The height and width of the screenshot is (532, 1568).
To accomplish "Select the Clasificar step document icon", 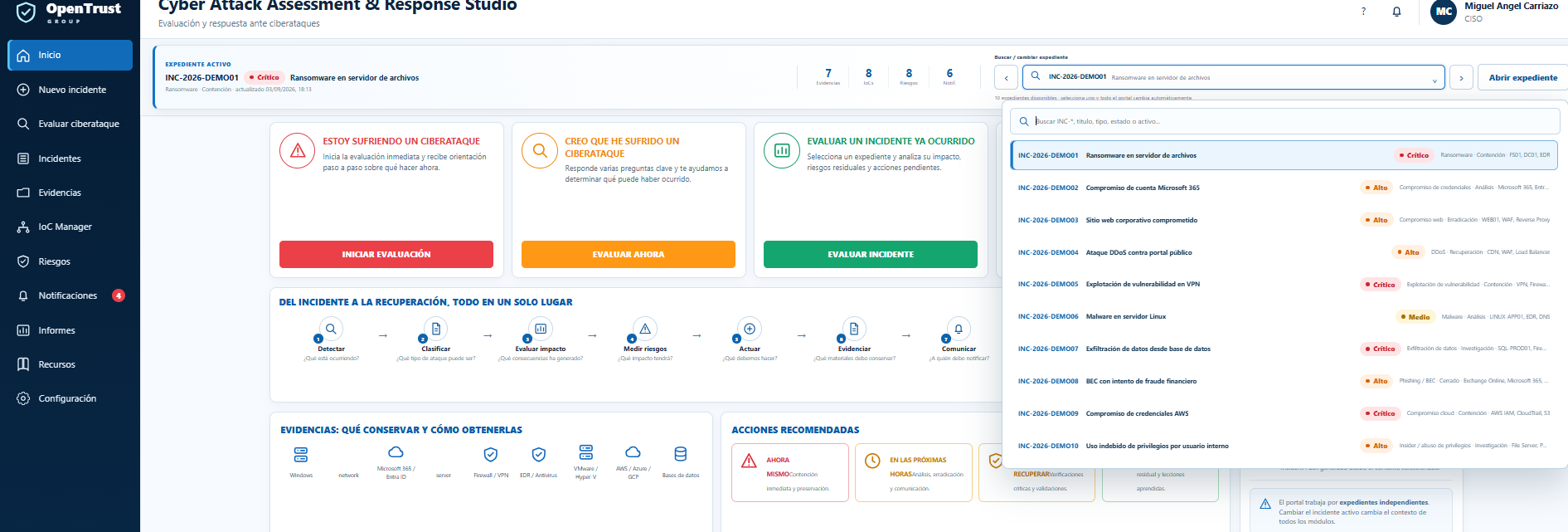I will coord(435,329).
